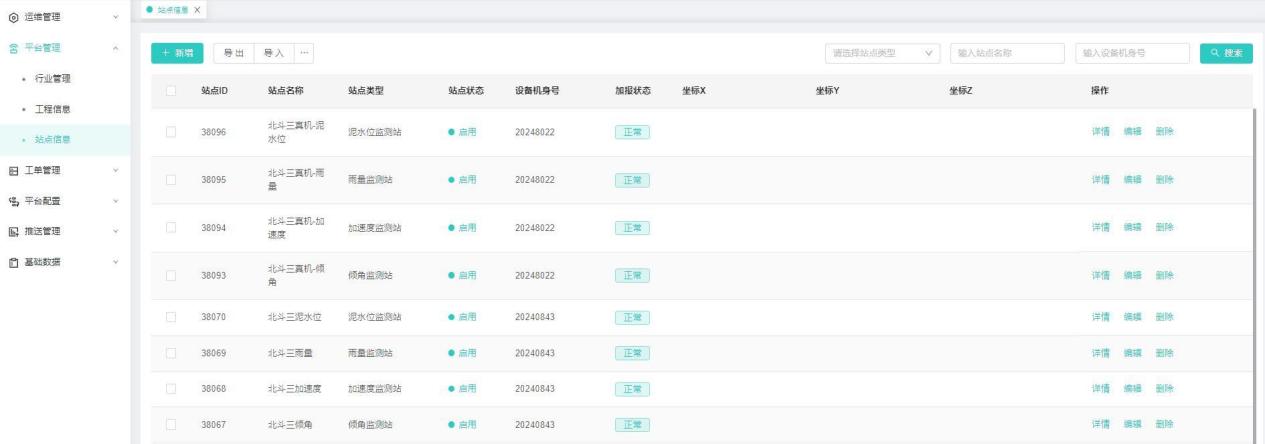Click the 平台管理 sidebar icon

point(12,47)
